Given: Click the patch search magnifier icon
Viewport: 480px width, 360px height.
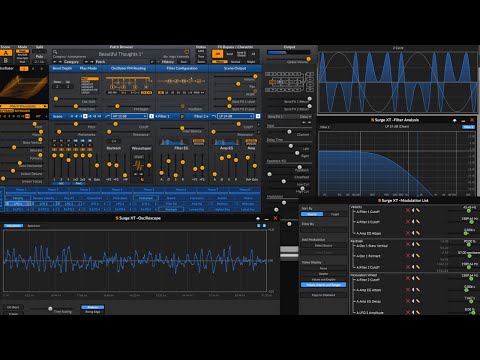Looking at the screenshot, I should pyautogui.click(x=55, y=52).
